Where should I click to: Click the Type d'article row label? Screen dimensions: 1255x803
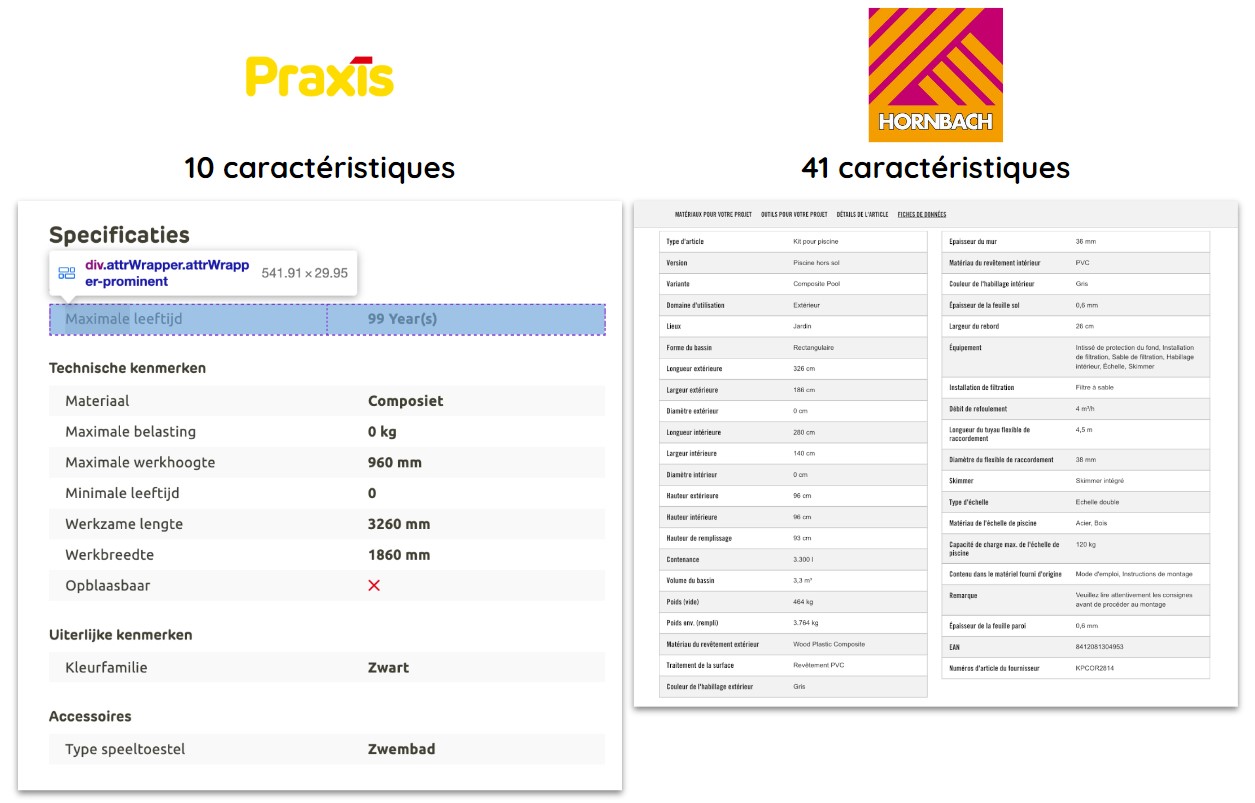tap(685, 242)
